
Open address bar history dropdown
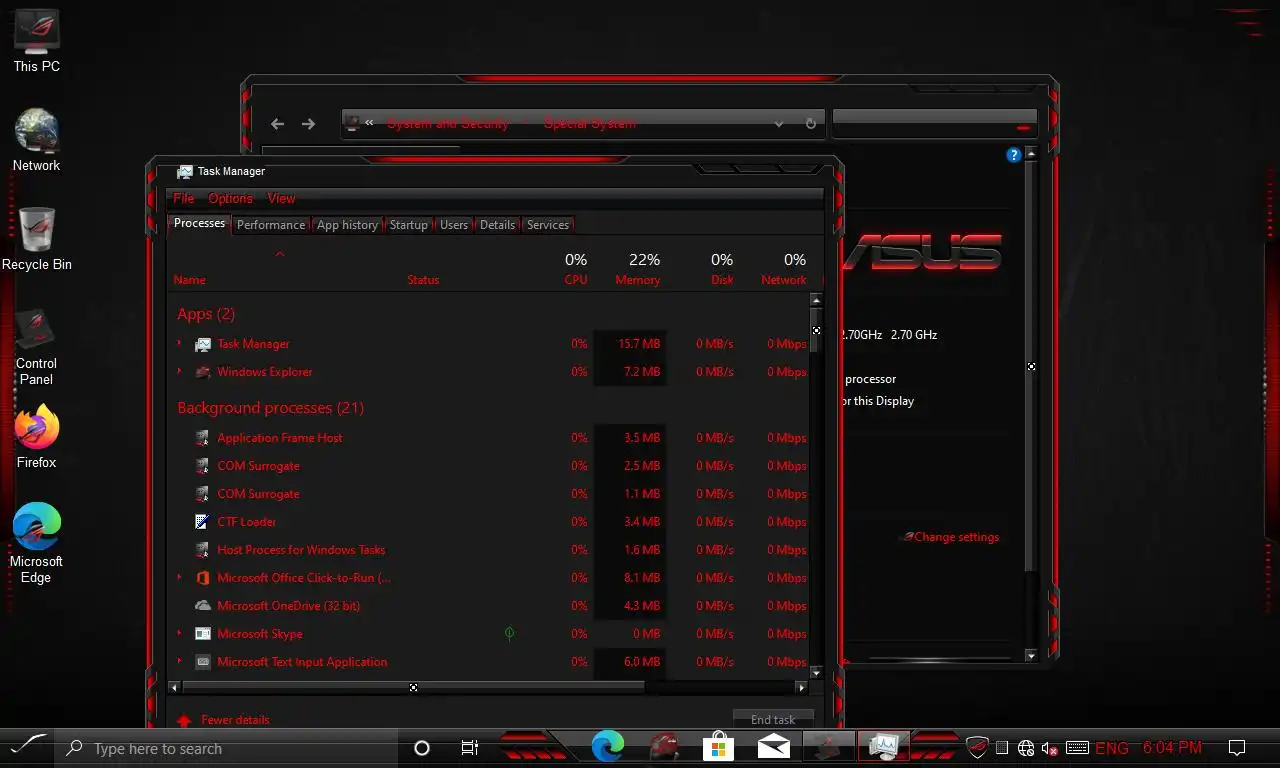point(779,124)
